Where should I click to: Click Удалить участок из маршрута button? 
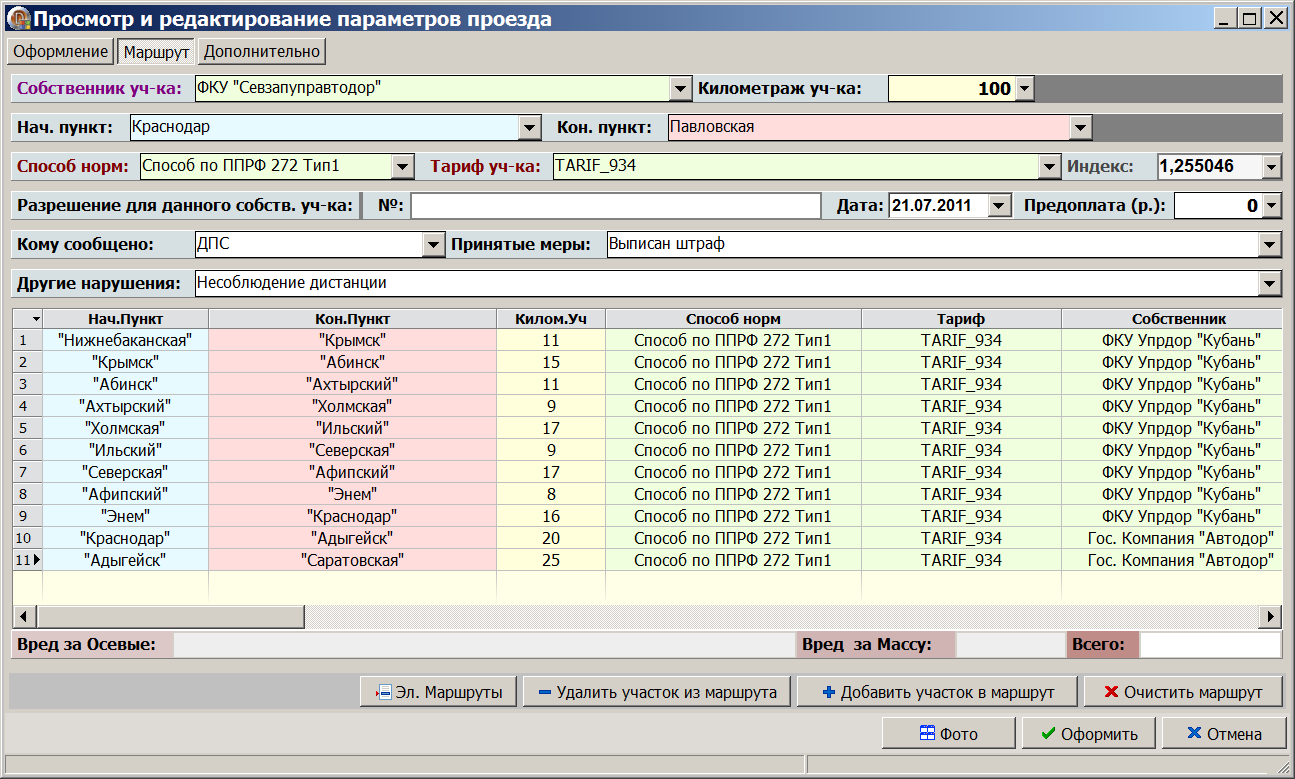pos(656,692)
